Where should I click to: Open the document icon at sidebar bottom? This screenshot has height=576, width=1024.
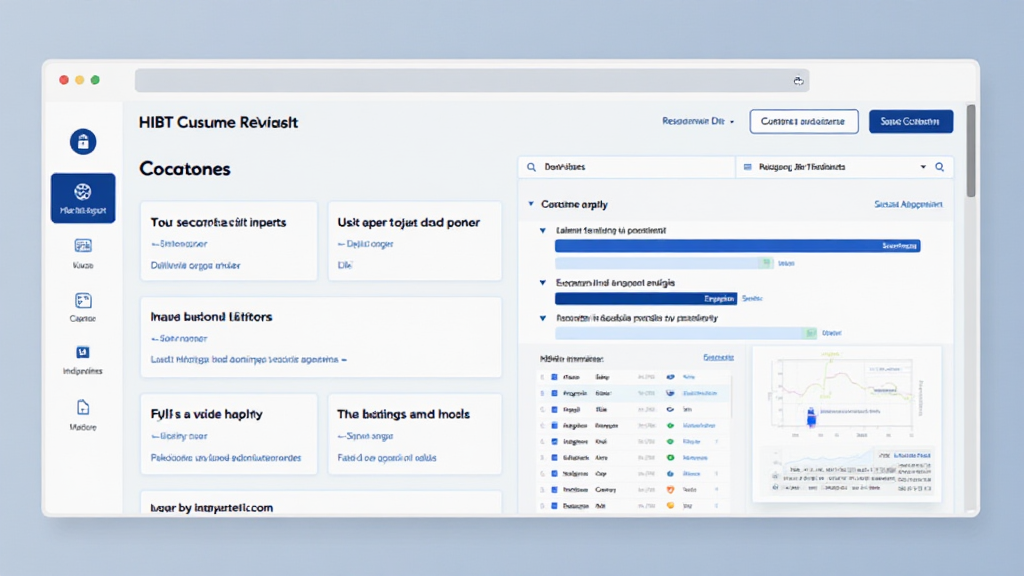click(x=83, y=407)
